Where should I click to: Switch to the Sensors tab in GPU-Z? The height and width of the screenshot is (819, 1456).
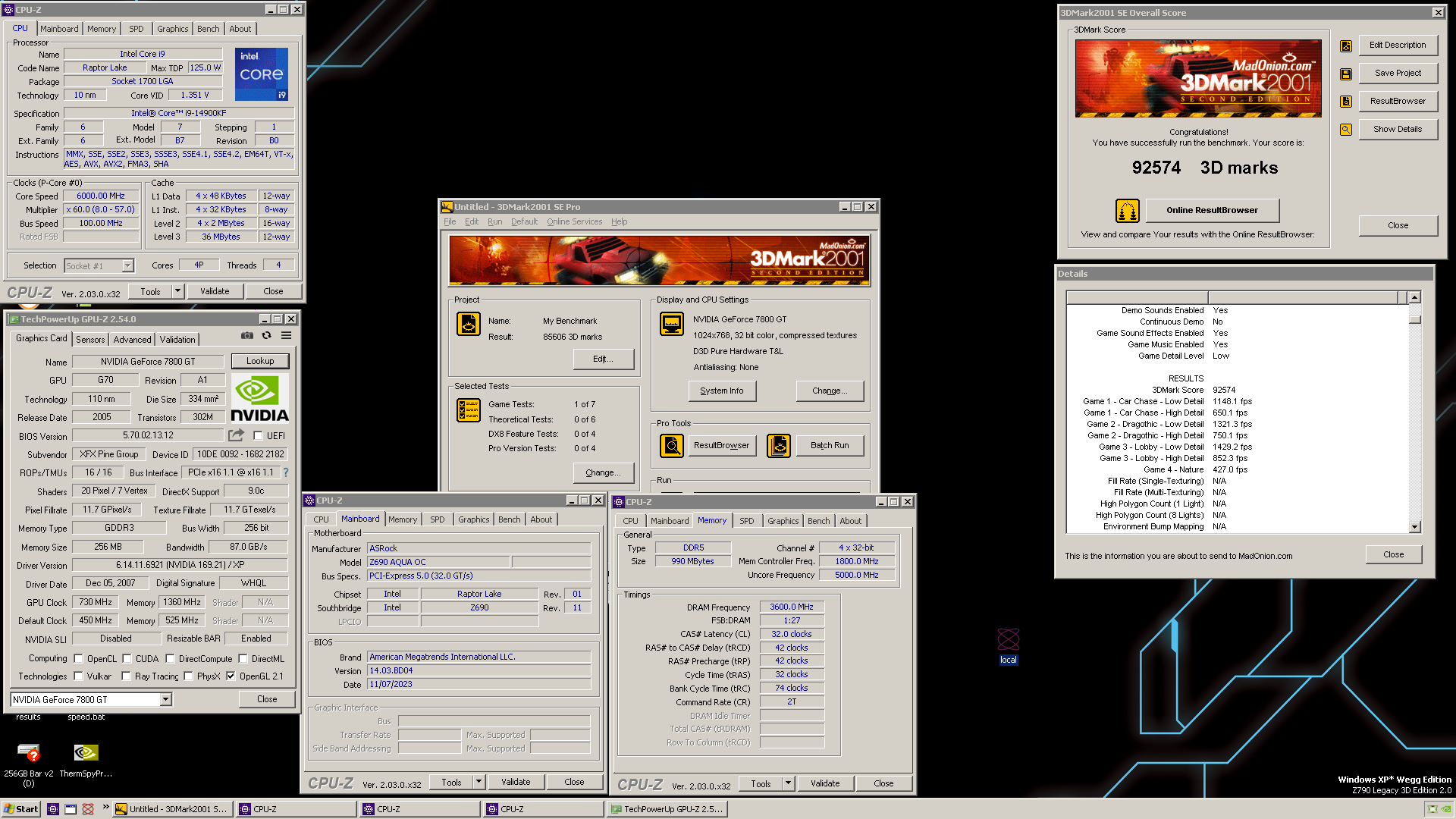[90, 340]
